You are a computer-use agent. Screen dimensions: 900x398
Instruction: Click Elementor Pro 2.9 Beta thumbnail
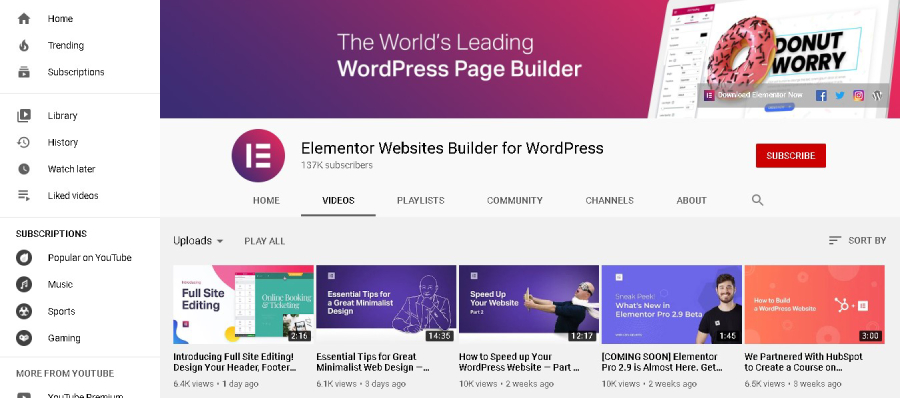[672, 304]
